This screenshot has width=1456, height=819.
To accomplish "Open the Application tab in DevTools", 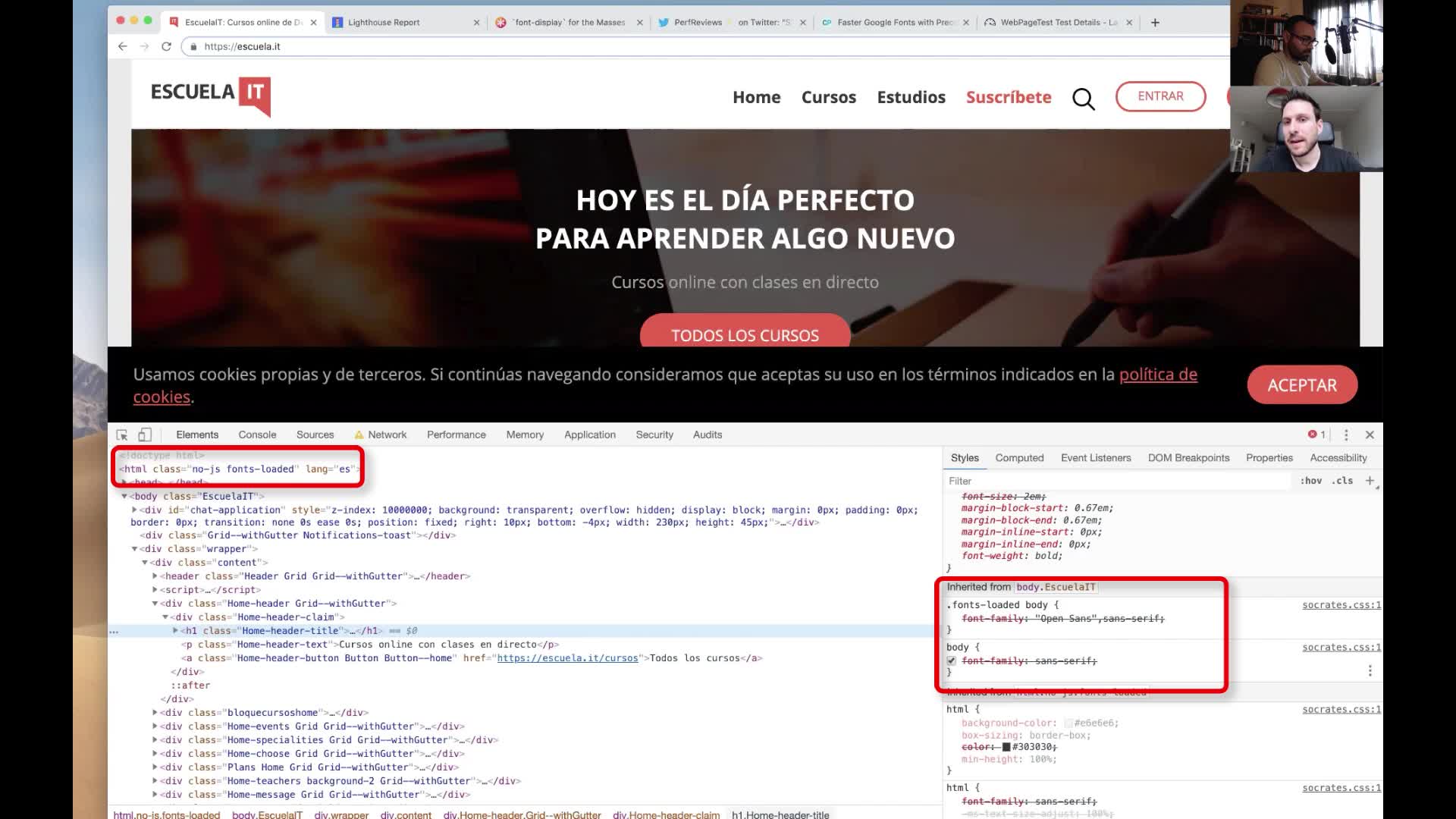I will tap(590, 435).
